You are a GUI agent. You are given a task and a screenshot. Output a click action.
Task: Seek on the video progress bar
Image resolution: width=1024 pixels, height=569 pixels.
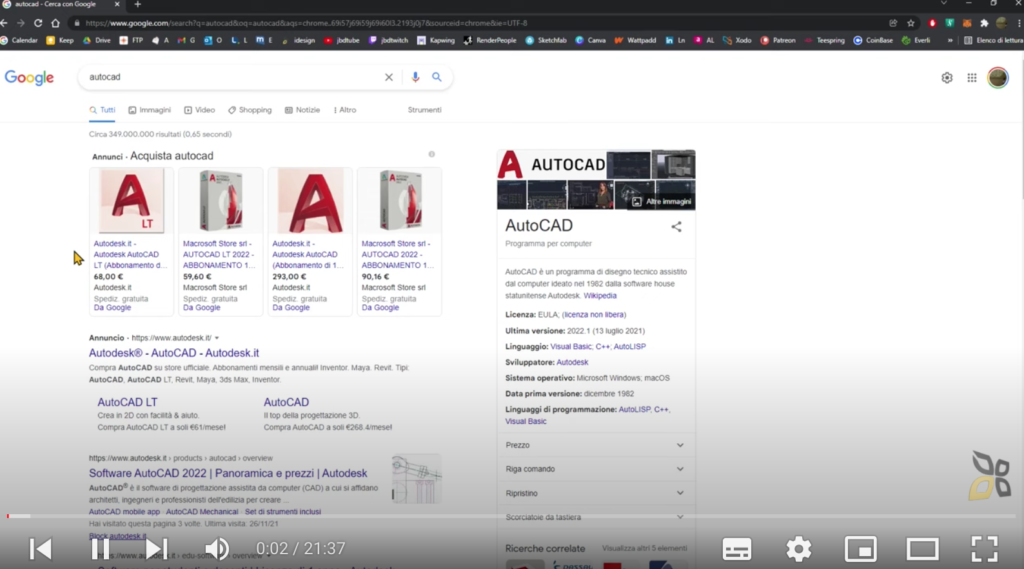[x=512, y=516]
